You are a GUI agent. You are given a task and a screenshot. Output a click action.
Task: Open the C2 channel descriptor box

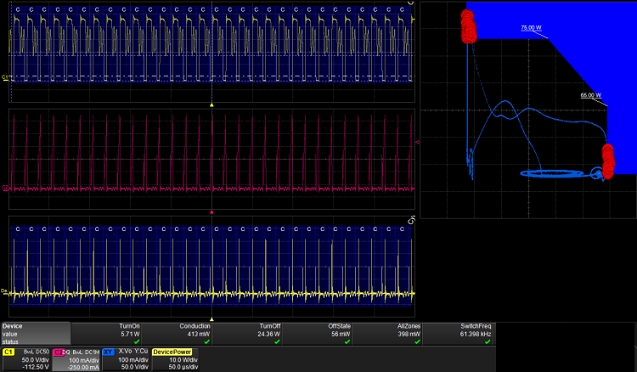tap(76, 359)
